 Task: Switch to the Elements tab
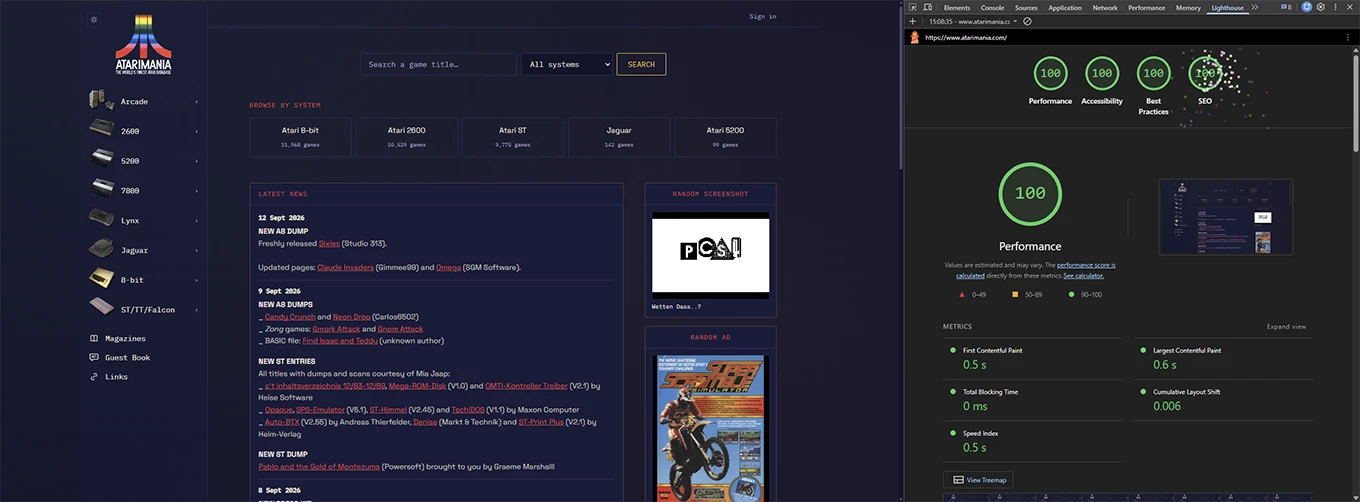coord(957,7)
